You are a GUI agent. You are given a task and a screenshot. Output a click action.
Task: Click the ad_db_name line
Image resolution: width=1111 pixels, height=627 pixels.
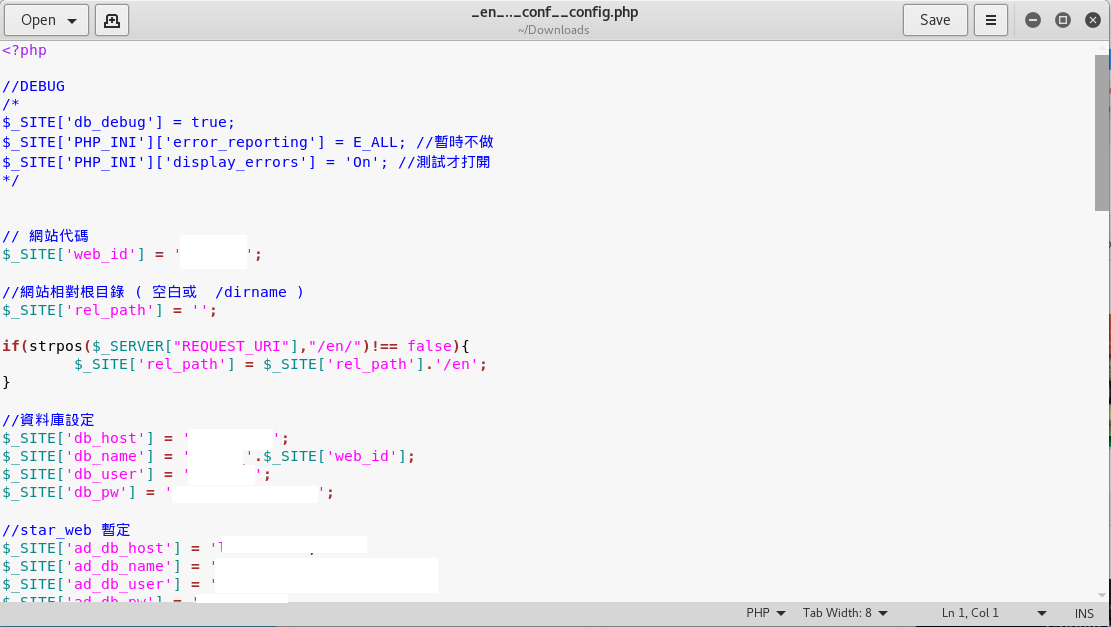tap(220, 566)
